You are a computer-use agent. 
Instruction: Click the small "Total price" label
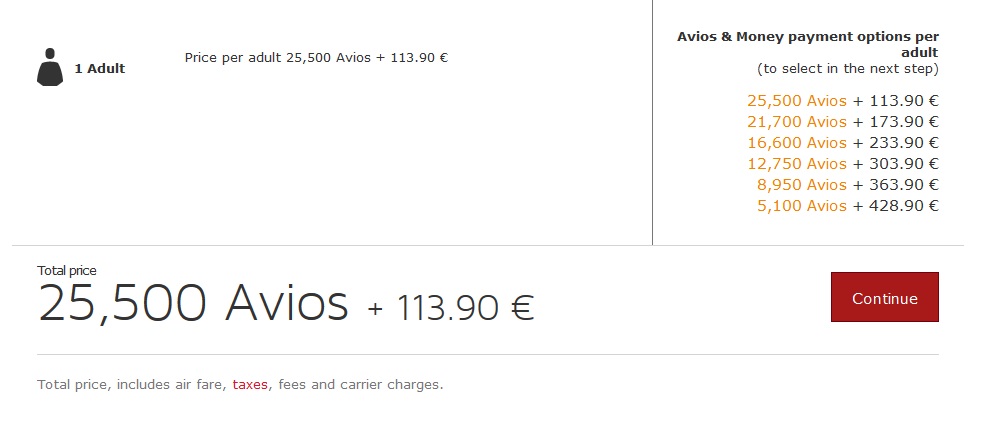pos(67,270)
